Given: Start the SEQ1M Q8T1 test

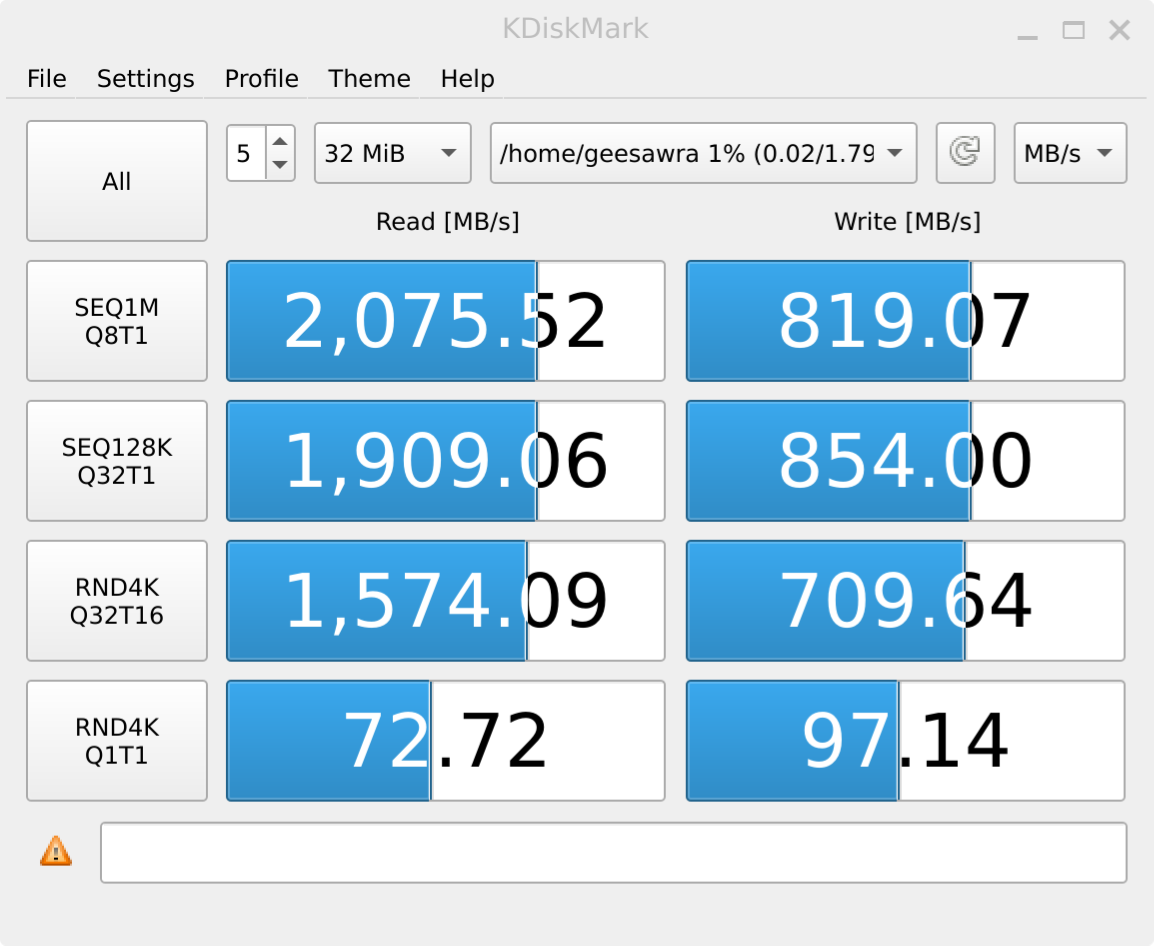Looking at the screenshot, I should coord(117,321).
